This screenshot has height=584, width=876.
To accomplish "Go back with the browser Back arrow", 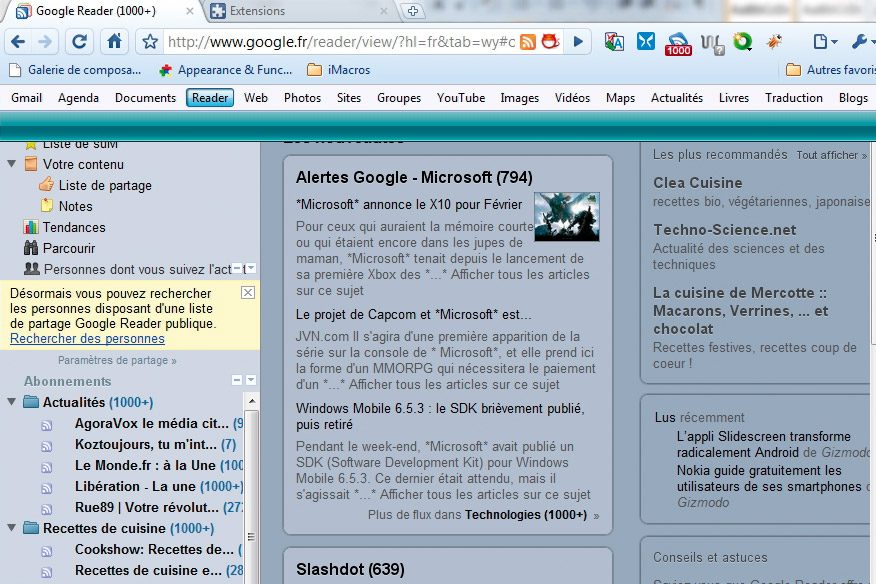I will pos(18,42).
